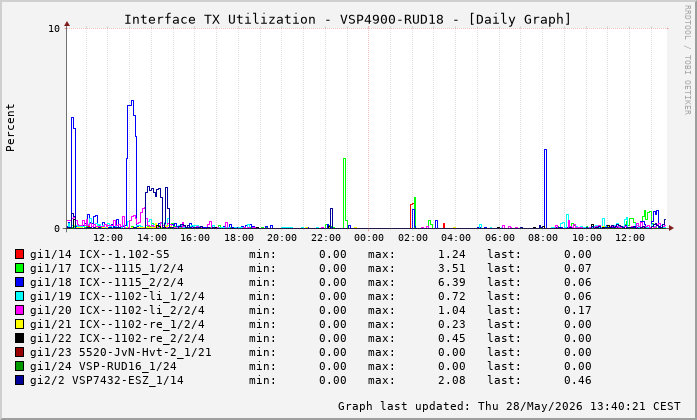Click legend label gi1/17 ICX--1115_1/2/4

(107, 268)
